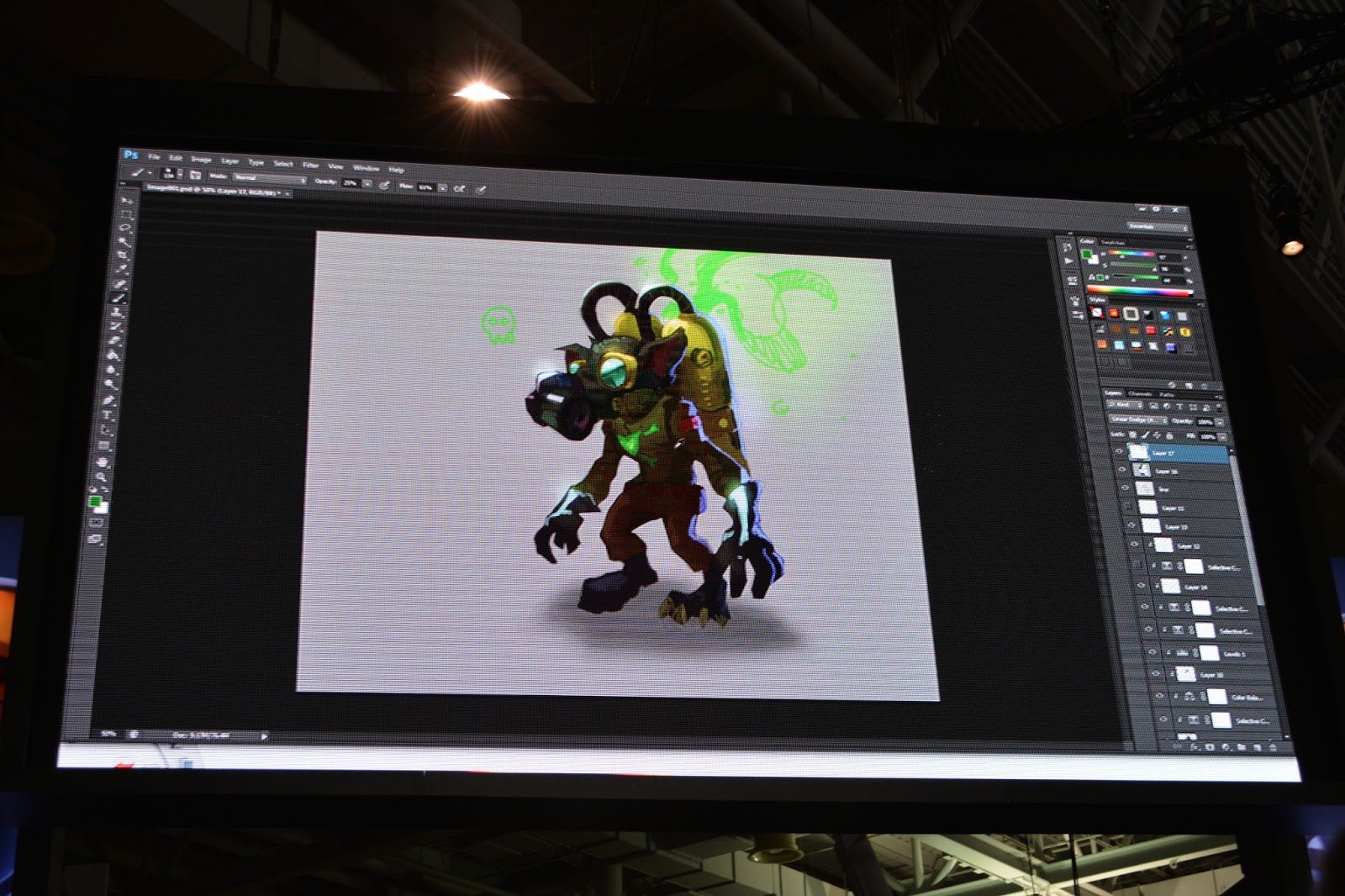Click the color spectrum ramp in Color panel
Image resolution: width=1345 pixels, height=896 pixels.
click(1139, 292)
